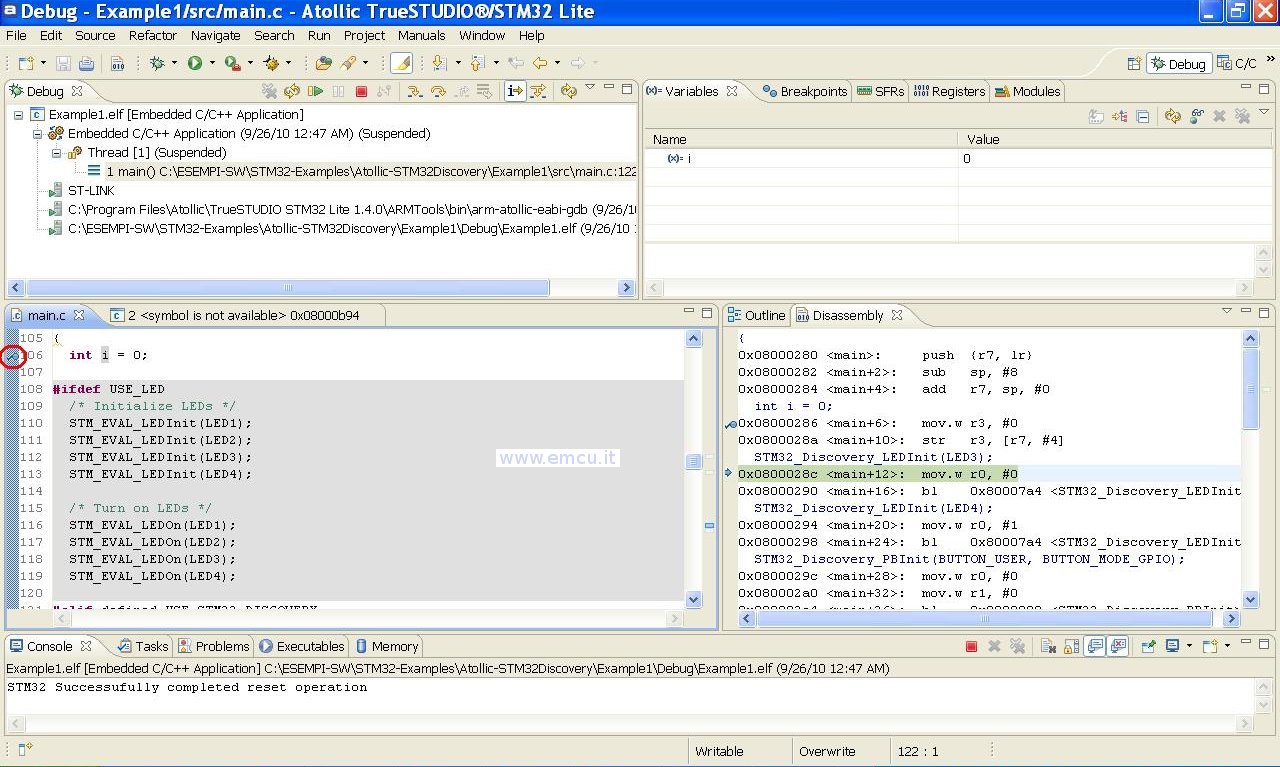Click the red Terminate icon in Console toolbar

(x=971, y=646)
